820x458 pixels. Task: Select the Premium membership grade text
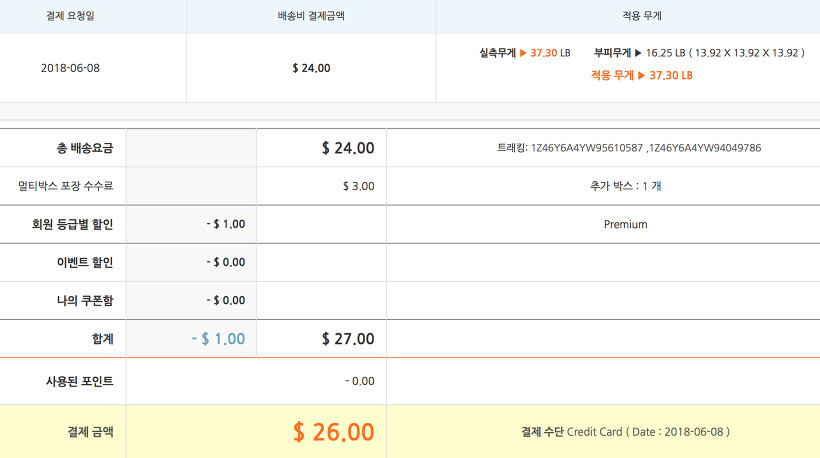625,224
